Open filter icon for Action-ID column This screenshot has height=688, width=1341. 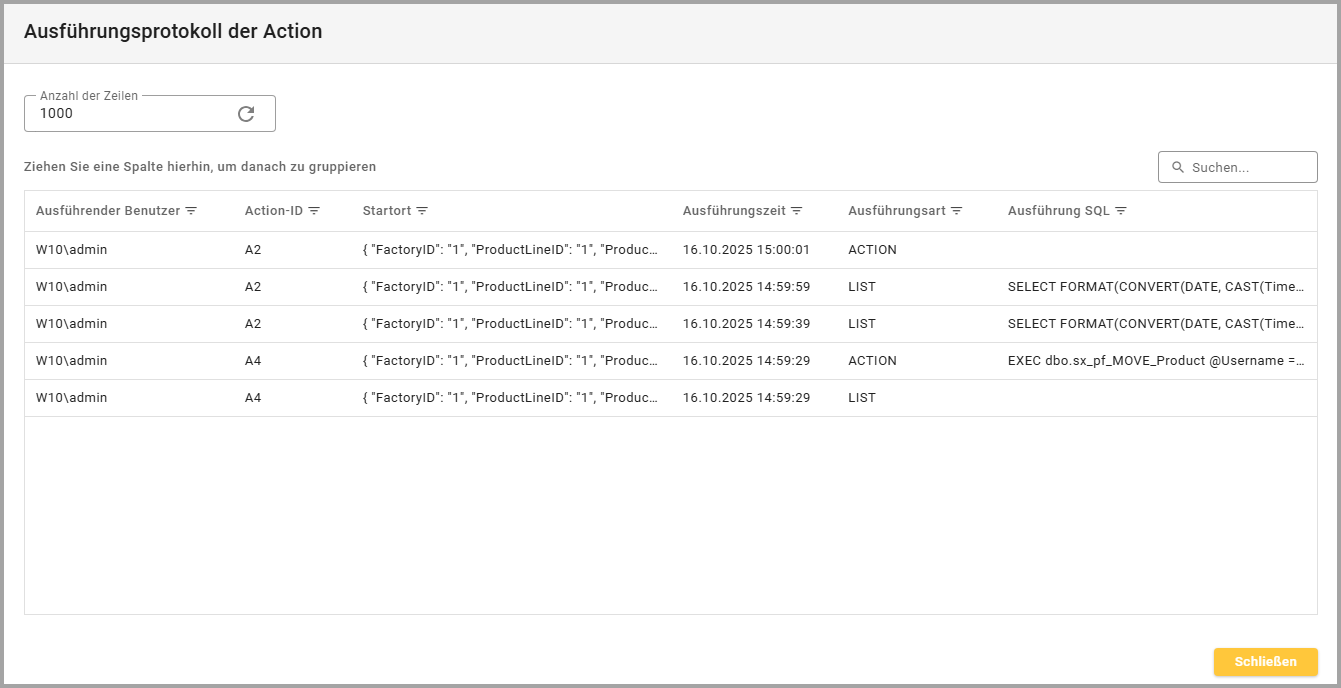click(x=314, y=211)
